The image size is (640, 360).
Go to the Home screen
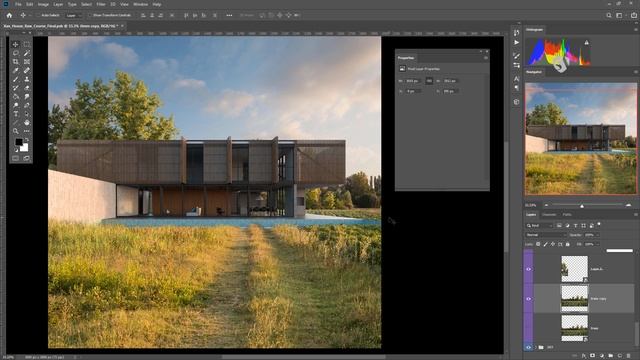tap(9, 15)
